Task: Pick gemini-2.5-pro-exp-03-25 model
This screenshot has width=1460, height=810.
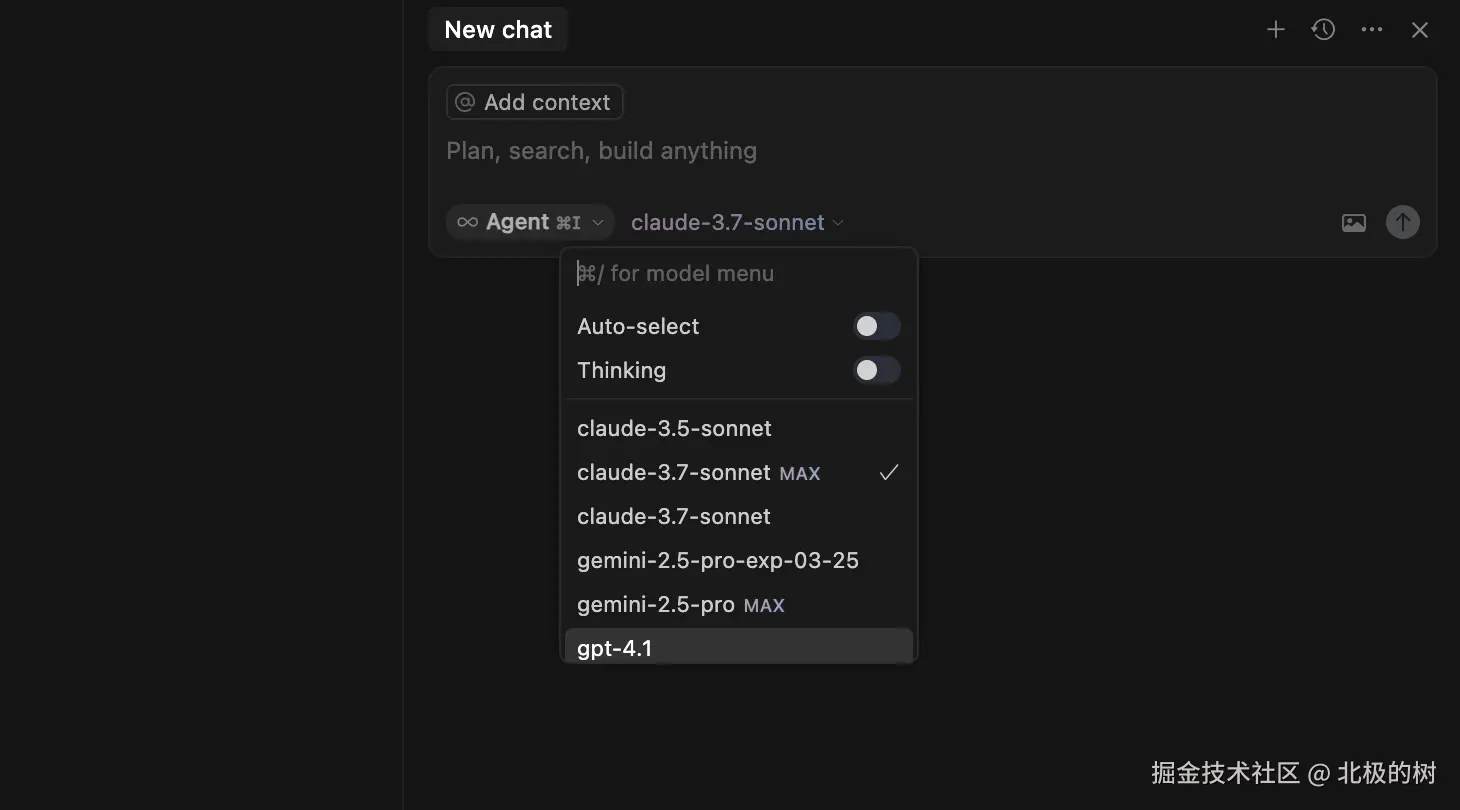Action: coord(717,560)
